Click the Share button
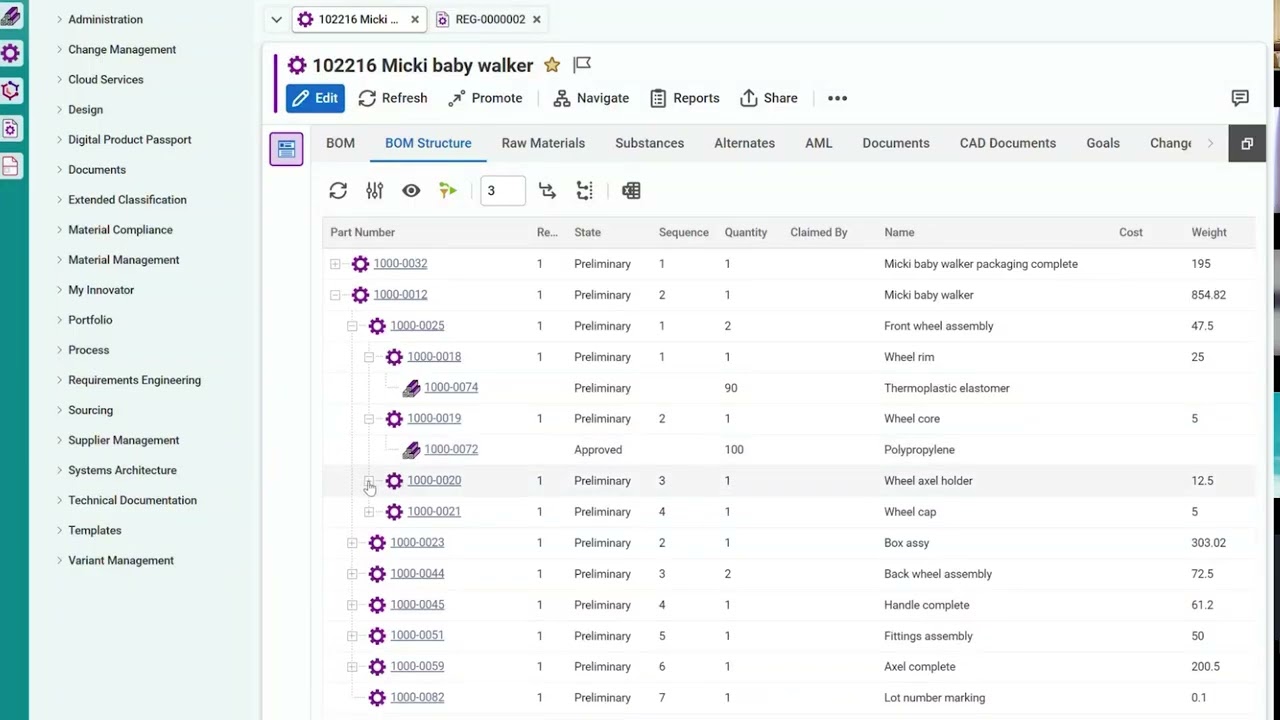Screen dimensions: 1280x720 [769, 98]
